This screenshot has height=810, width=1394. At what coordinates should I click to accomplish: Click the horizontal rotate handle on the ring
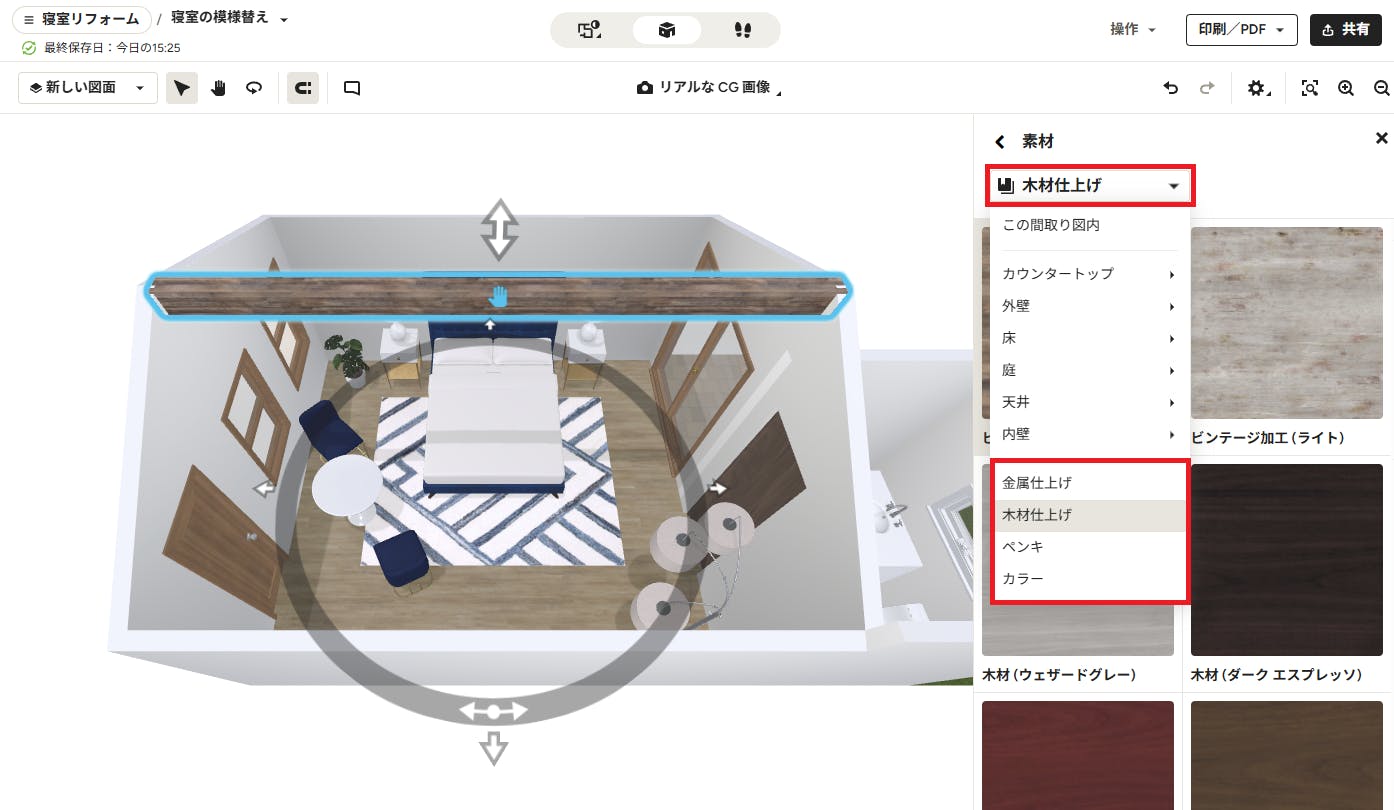tap(493, 711)
